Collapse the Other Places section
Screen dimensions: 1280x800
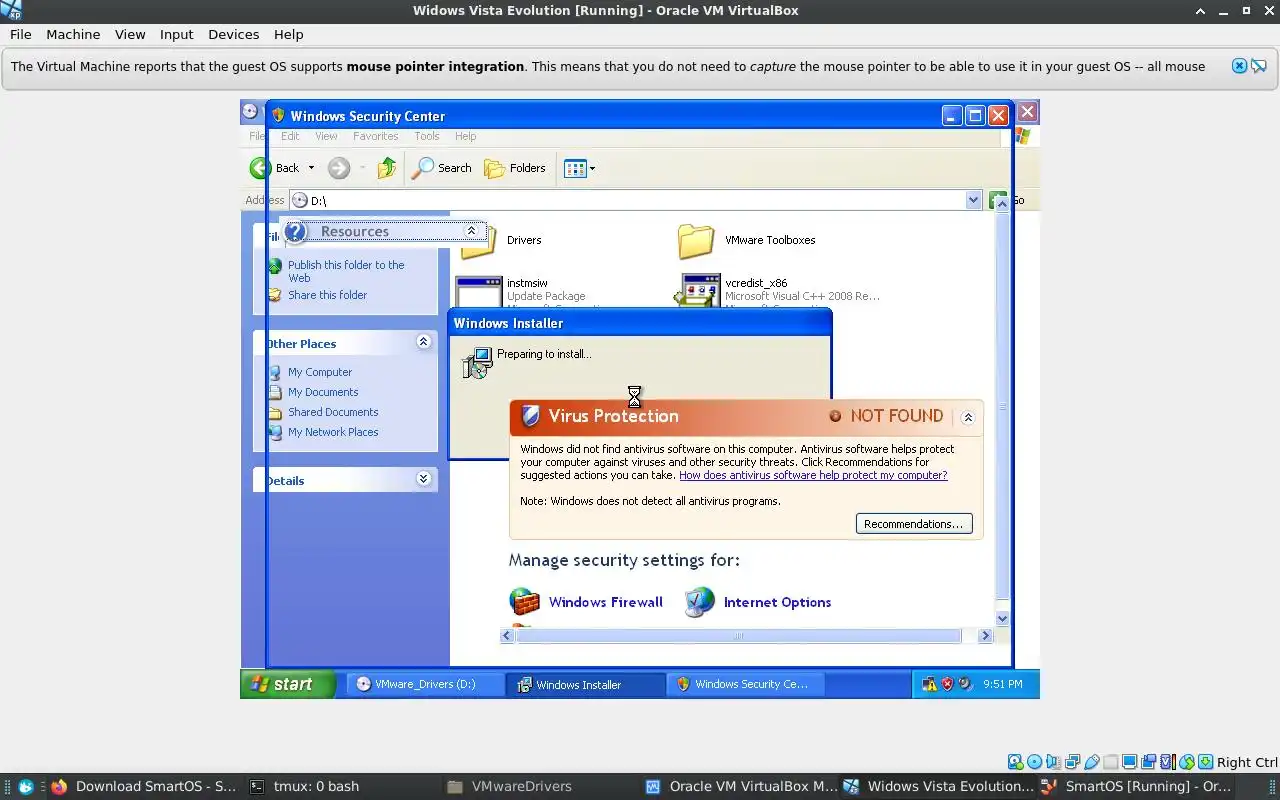coord(423,342)
